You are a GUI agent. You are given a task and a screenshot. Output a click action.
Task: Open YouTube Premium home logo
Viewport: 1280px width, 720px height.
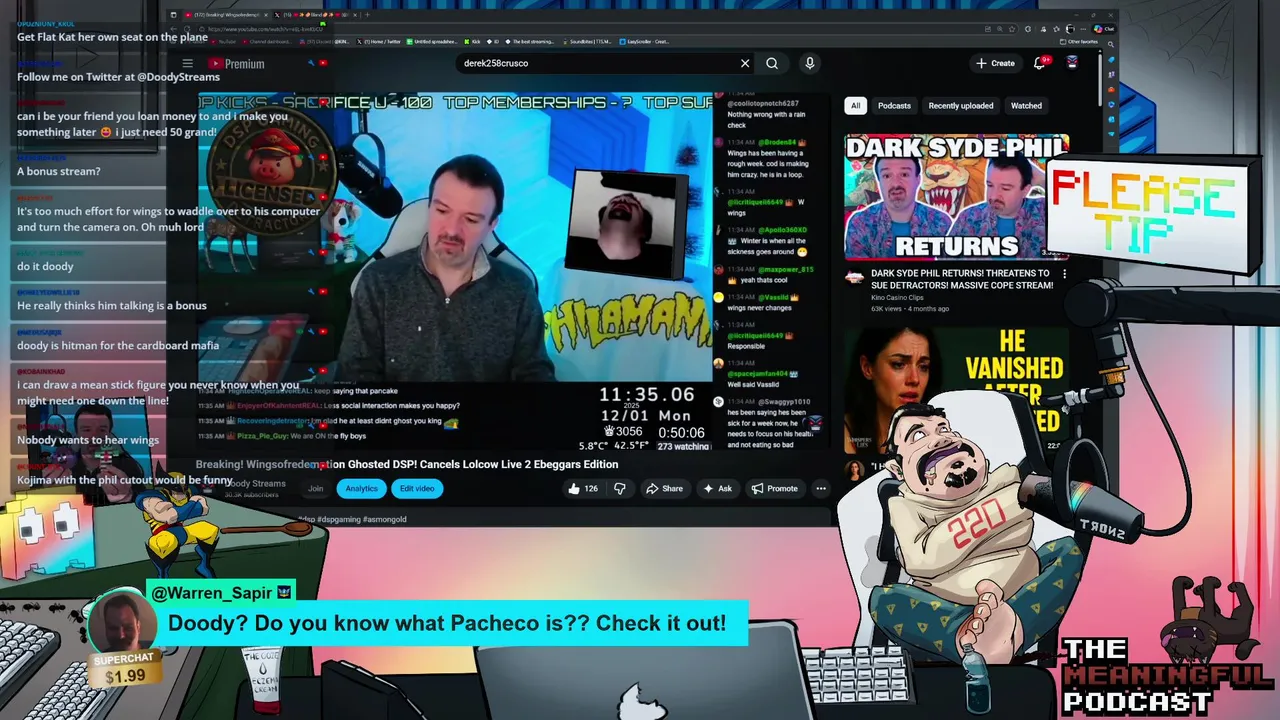236,63
